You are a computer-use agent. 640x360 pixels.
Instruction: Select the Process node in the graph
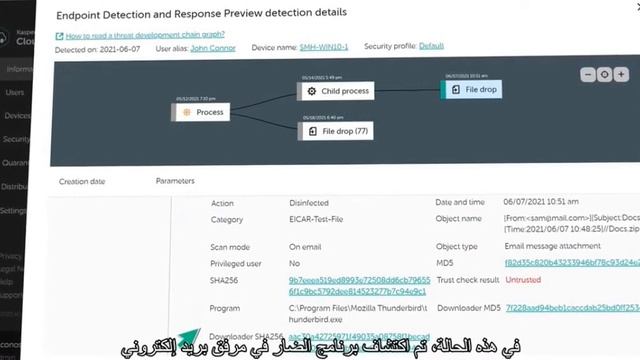(x=200, y=112)
